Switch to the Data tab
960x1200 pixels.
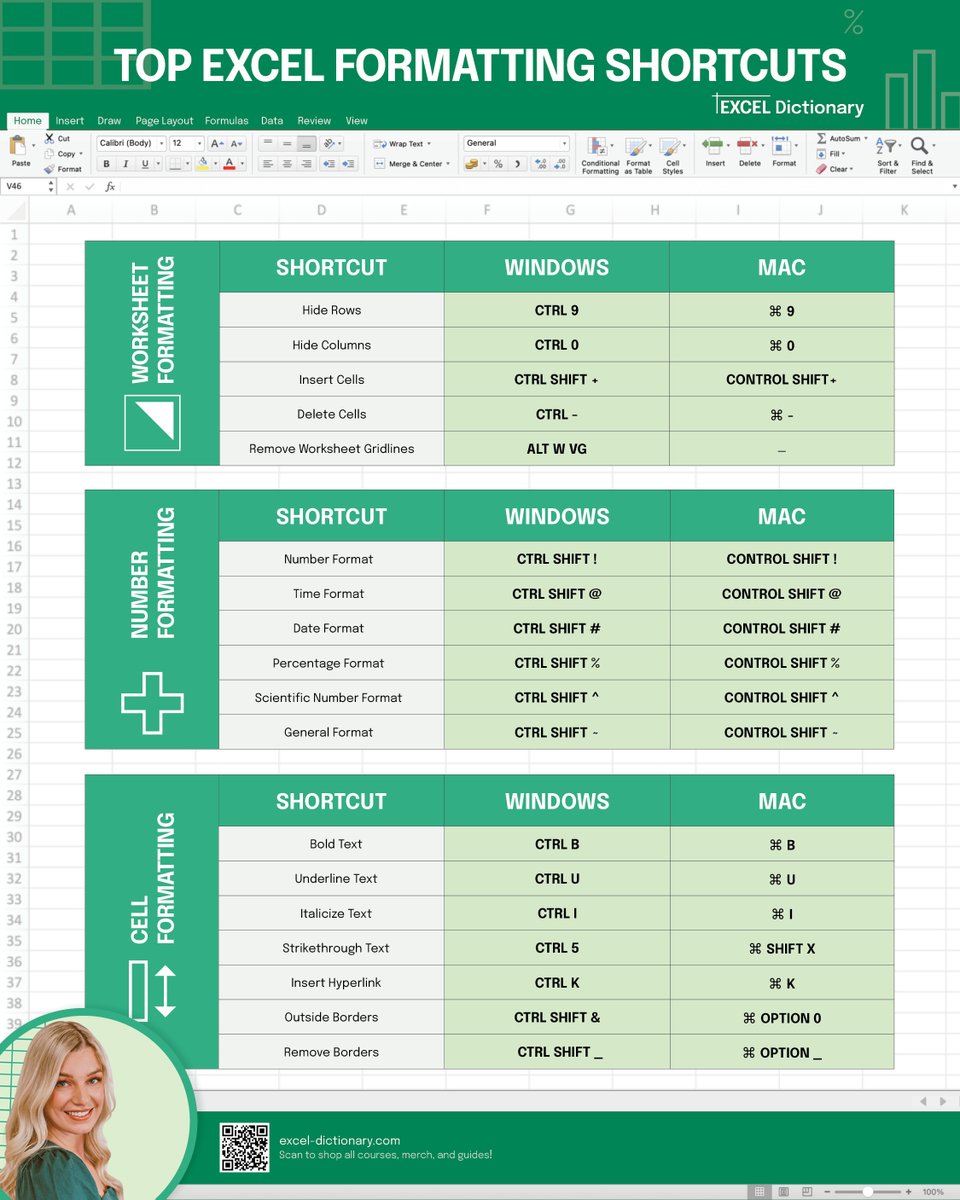coord(272,121)
